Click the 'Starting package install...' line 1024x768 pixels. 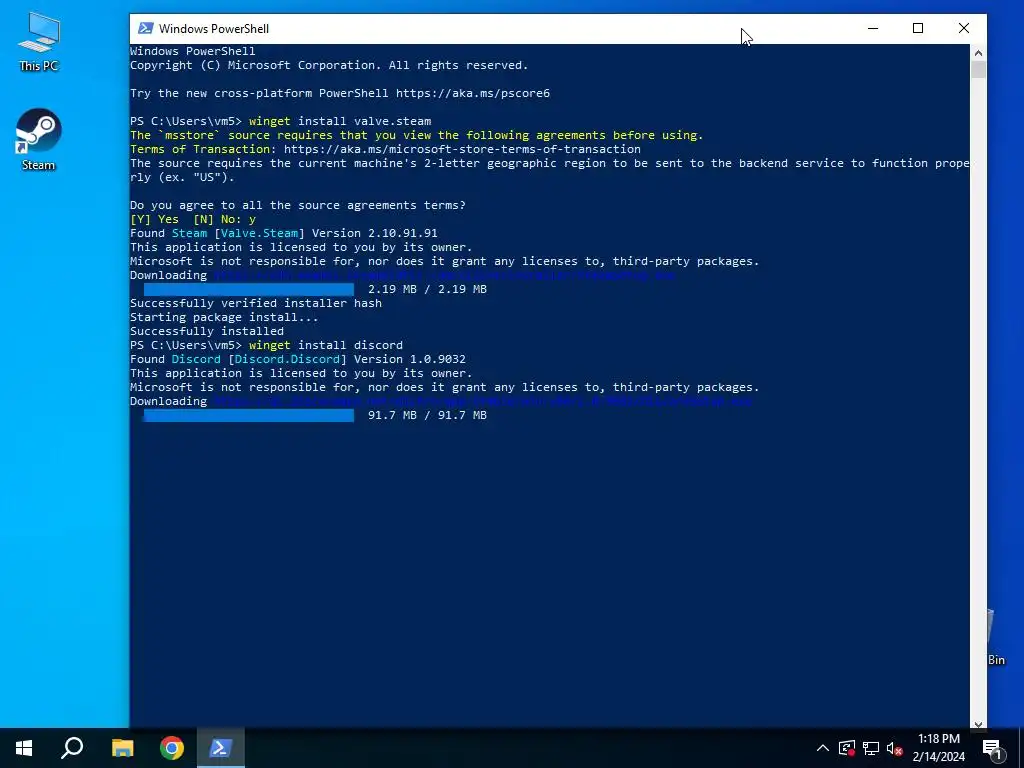pyautogui.click(x=224, y=317)
